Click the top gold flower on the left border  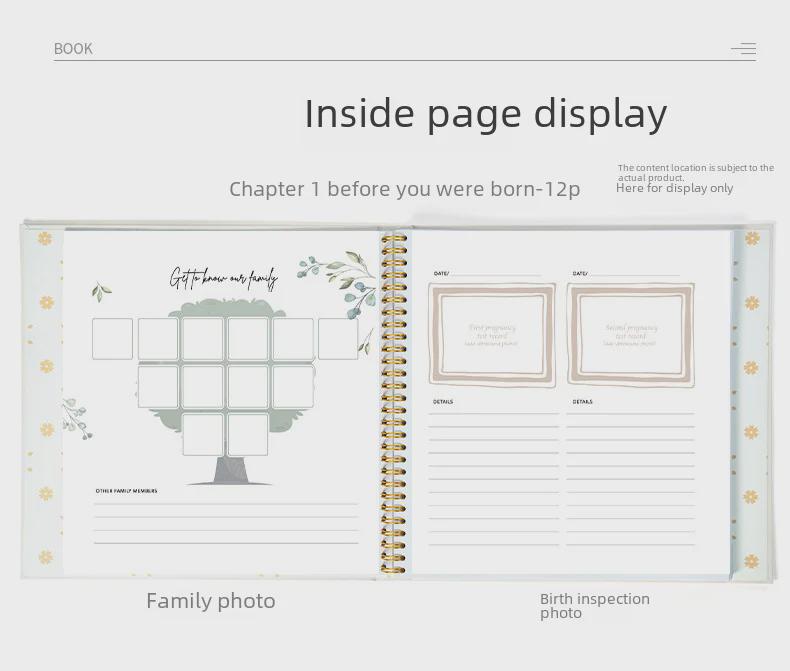click(x=45, y=238)
